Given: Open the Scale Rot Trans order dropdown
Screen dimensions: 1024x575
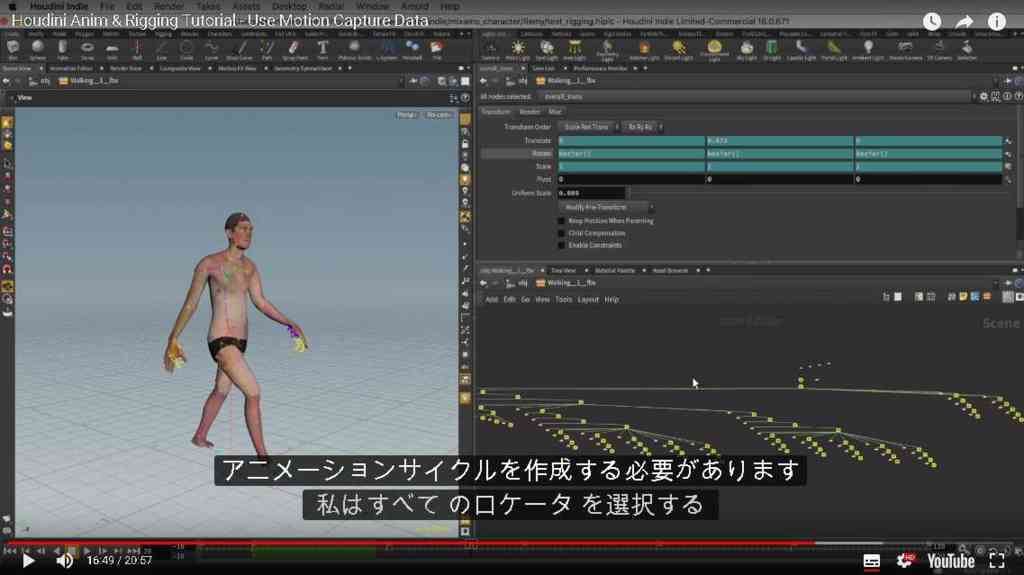Looking at the screenshot, I should click(589, 127).
